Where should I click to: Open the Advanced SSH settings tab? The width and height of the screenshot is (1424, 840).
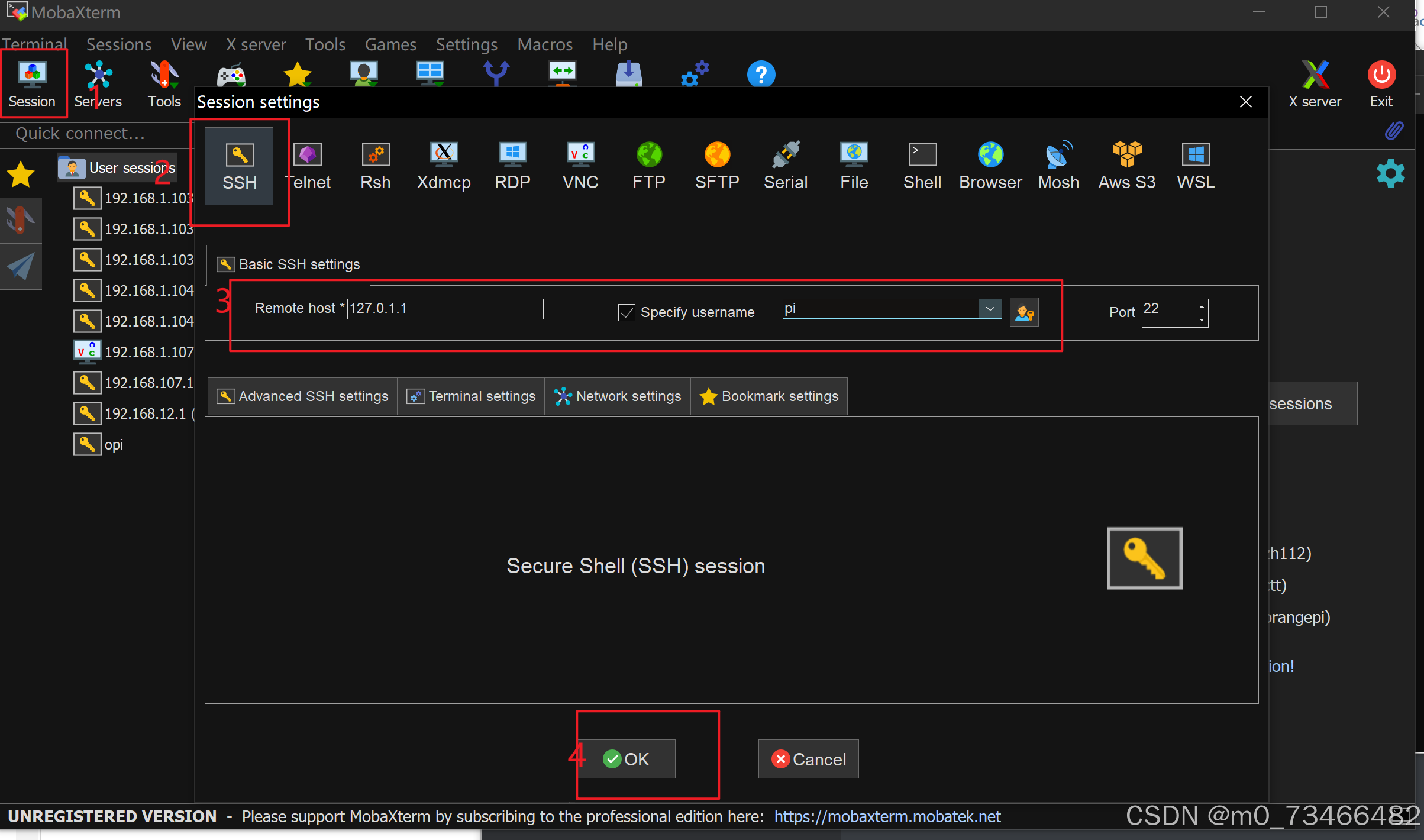coord(303,396)
